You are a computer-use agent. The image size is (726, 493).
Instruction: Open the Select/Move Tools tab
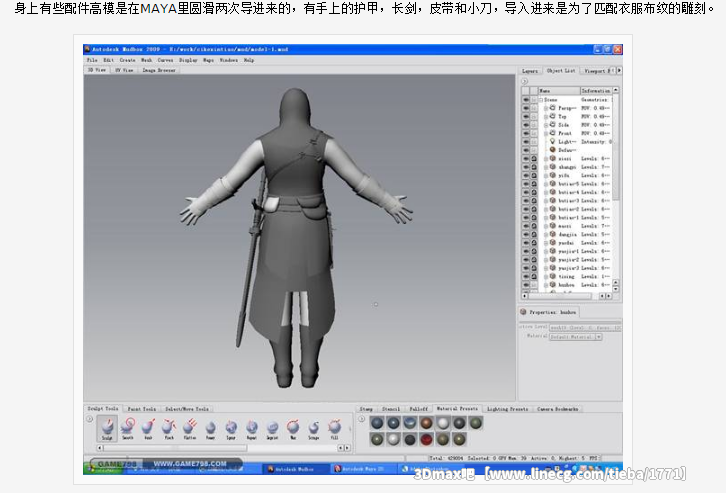[187, 409]
